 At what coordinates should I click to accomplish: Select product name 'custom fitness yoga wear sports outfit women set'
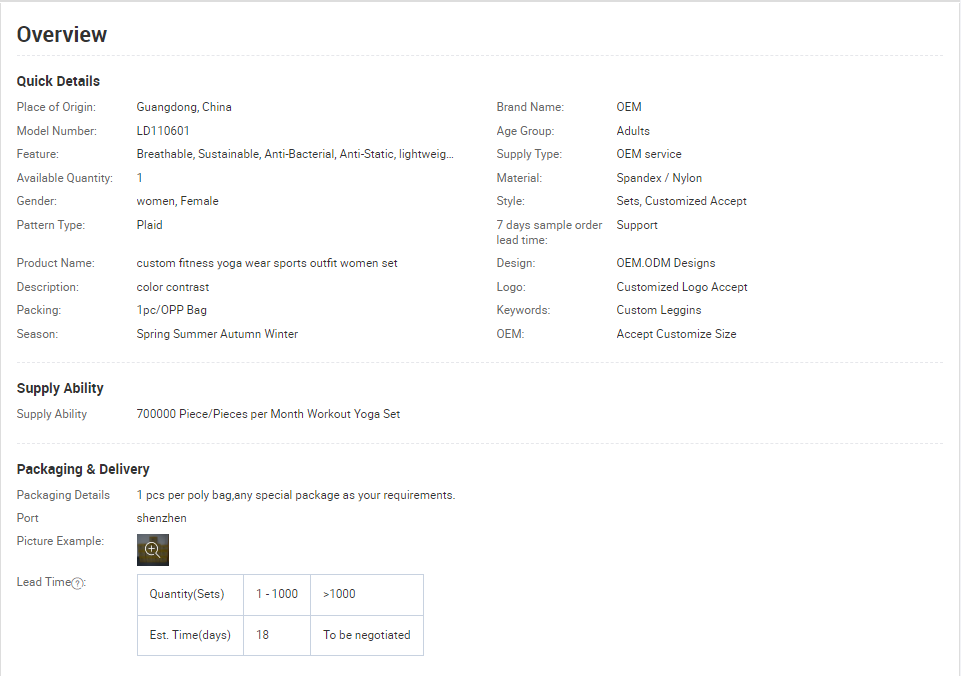[267, 263]
